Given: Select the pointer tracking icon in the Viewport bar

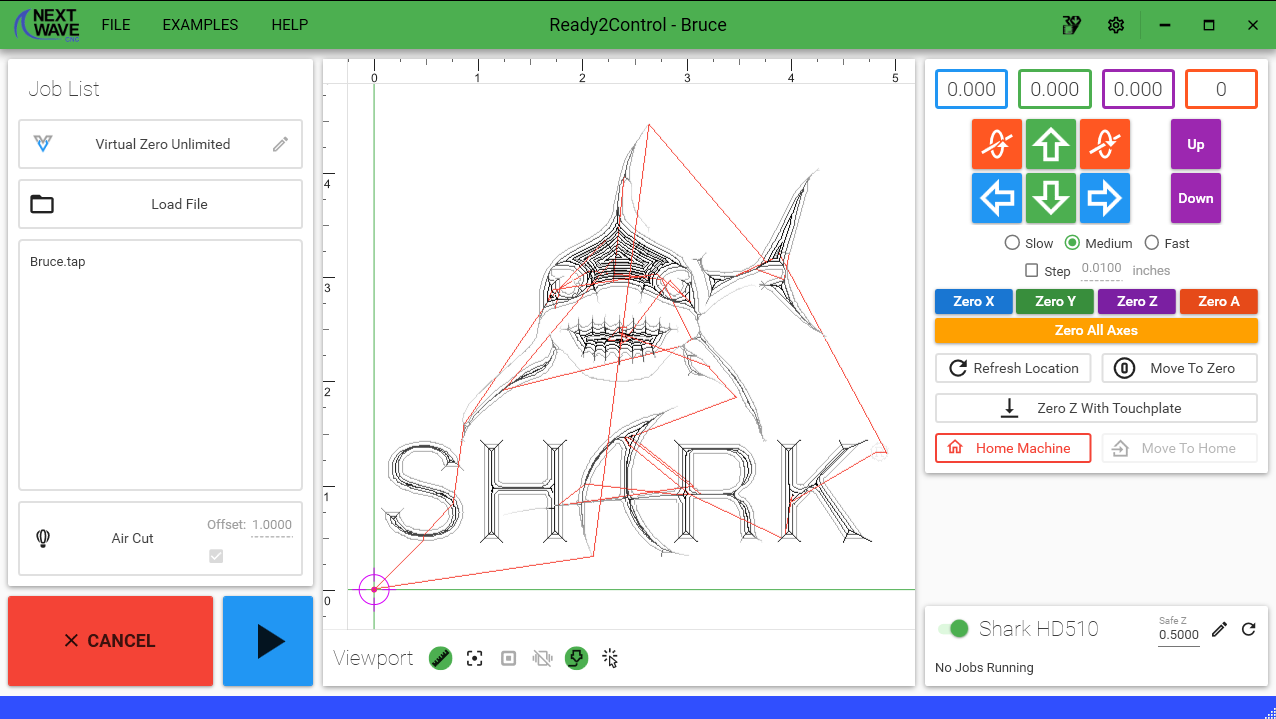Looking at the screenshot, I should click(610, 658).
